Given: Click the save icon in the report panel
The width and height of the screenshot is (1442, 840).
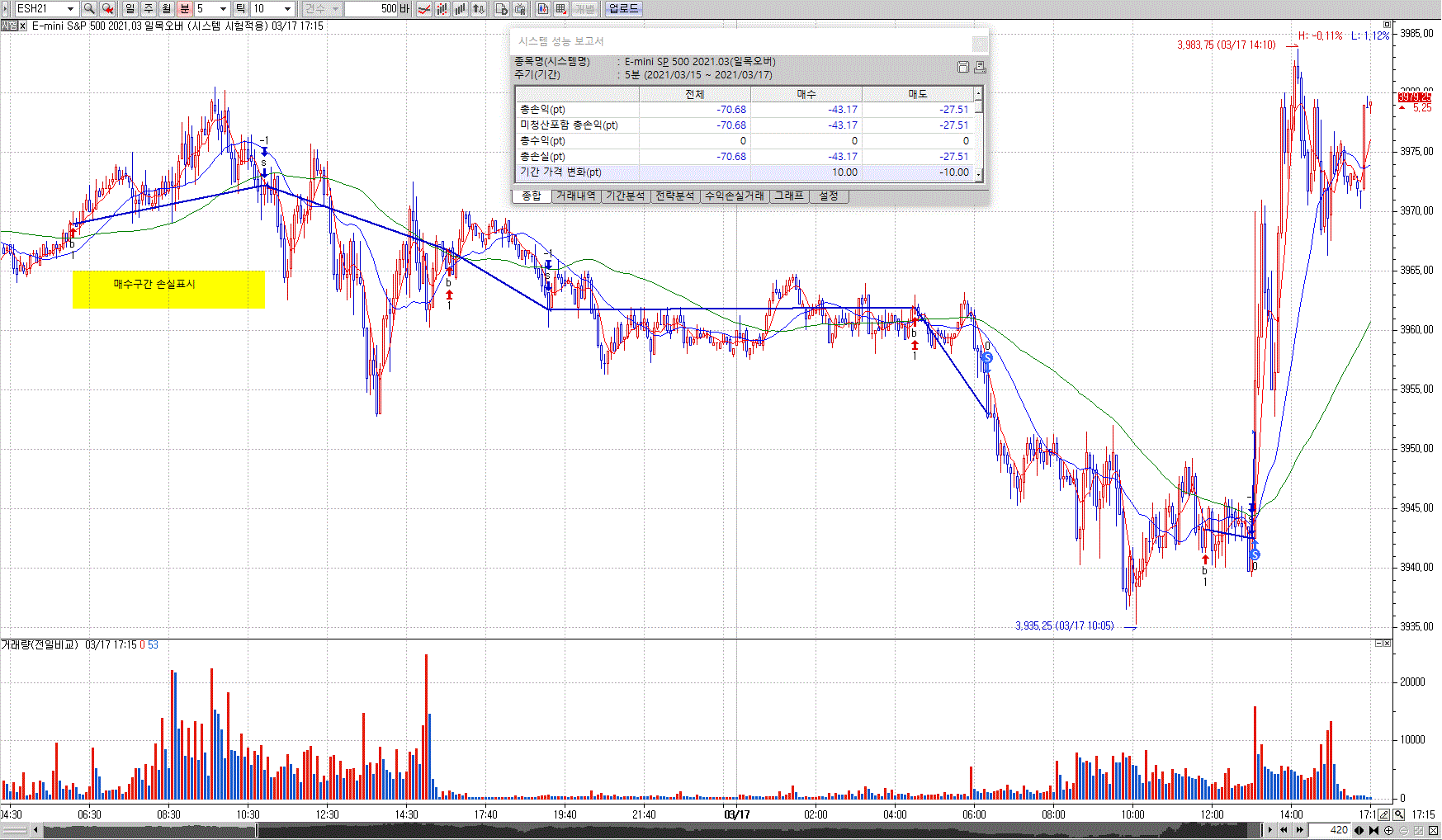Looking at the screenshot, I should coord(962,67).
